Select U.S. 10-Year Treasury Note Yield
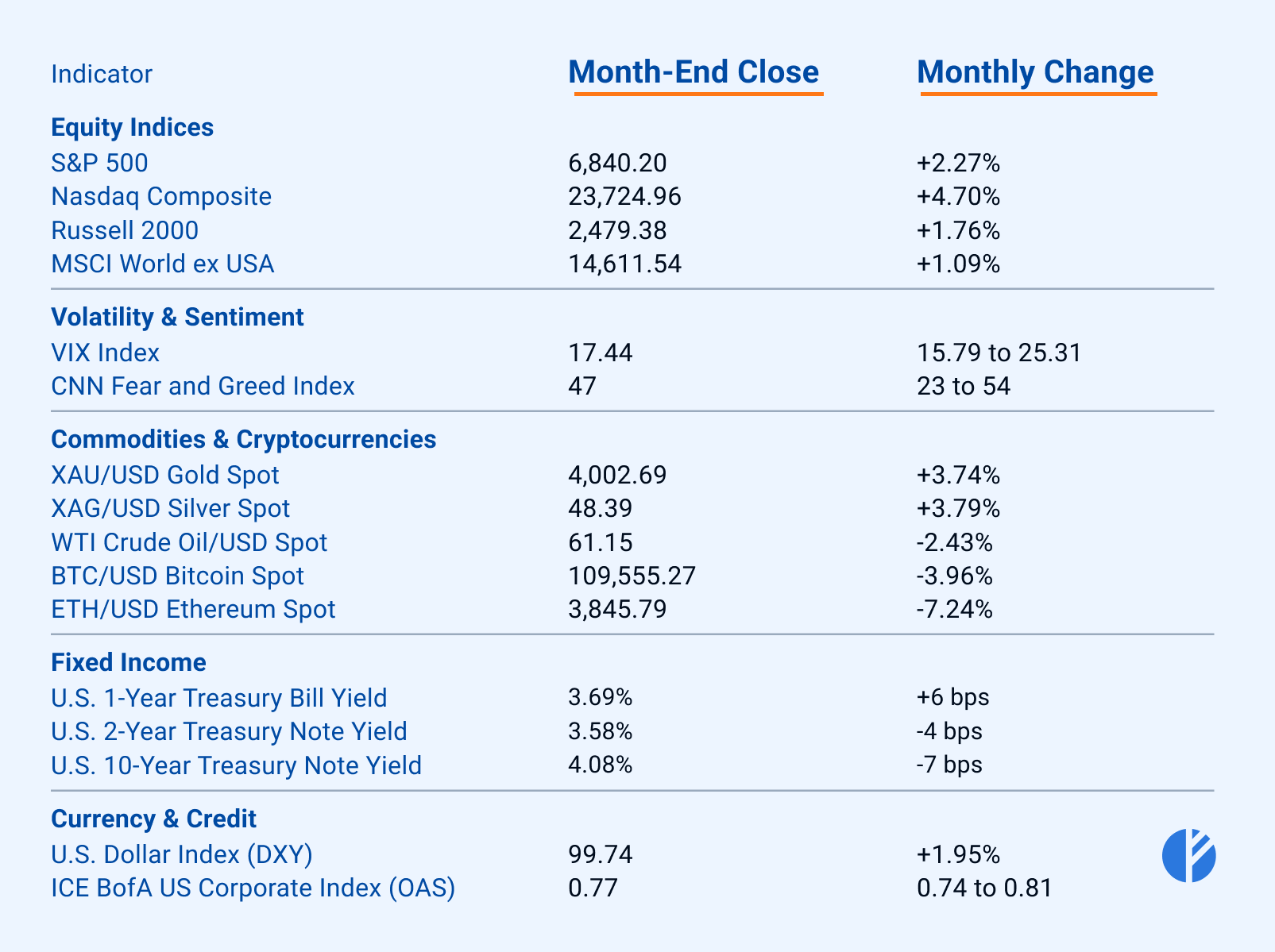This screenshot has height=952, width=1275. [x=236, y=765]
